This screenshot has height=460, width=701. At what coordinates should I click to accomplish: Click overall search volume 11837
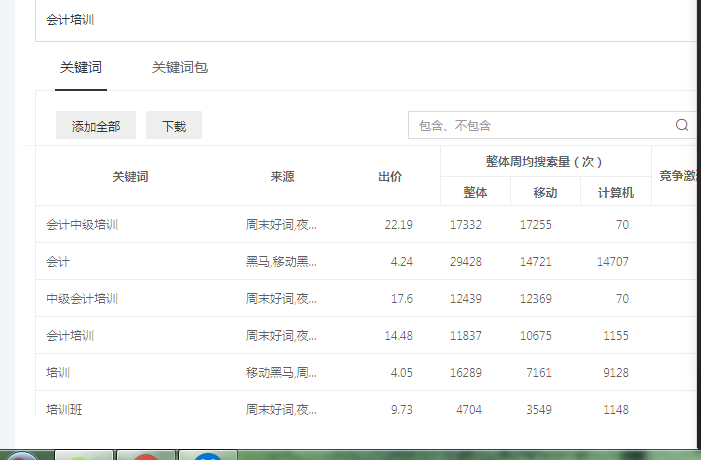466,336
